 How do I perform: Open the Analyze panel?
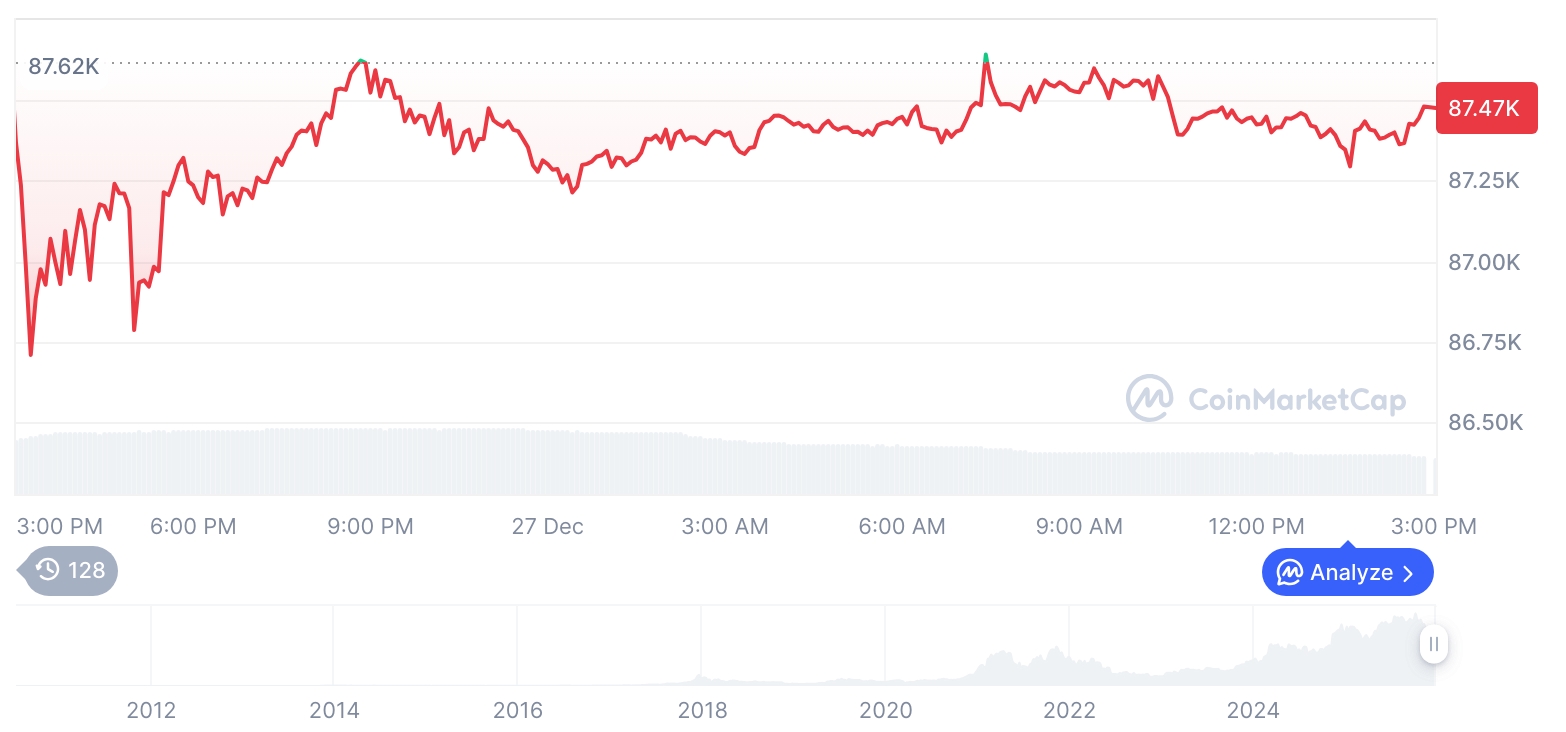(1347, 573)
